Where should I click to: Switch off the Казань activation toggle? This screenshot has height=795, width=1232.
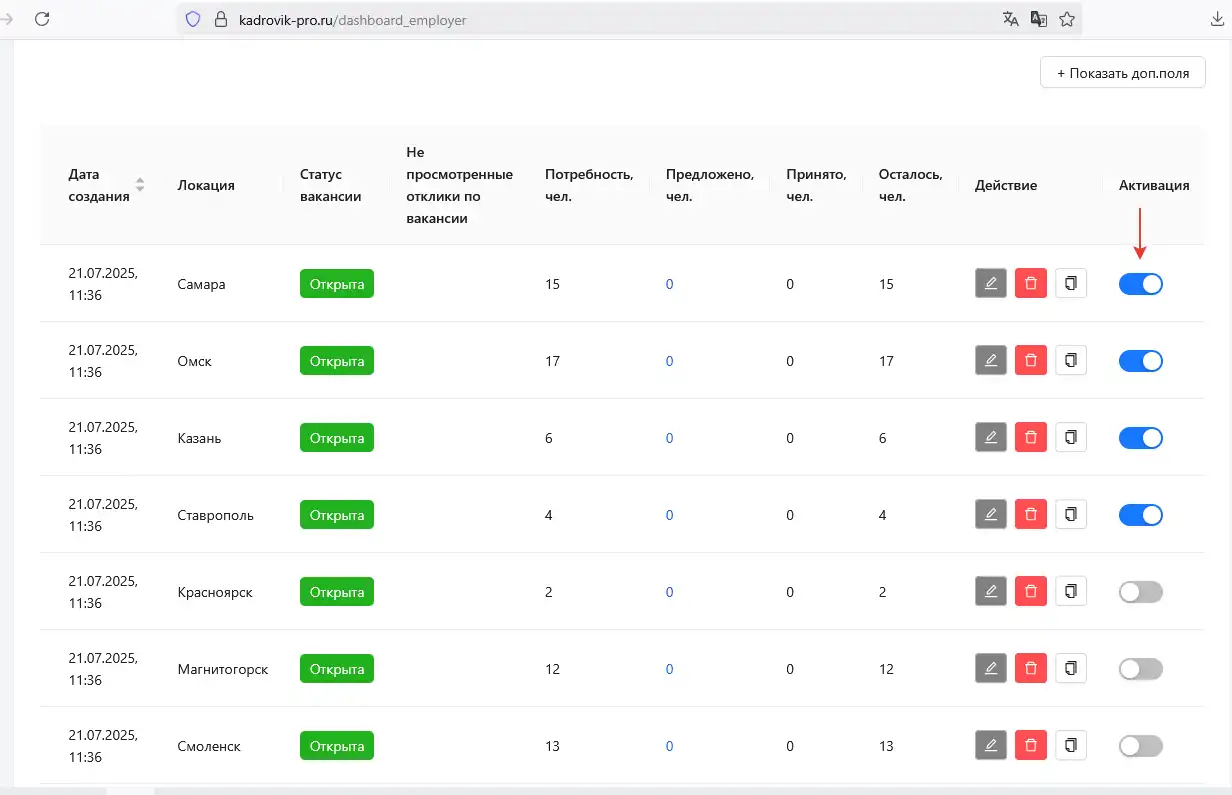1140,438
